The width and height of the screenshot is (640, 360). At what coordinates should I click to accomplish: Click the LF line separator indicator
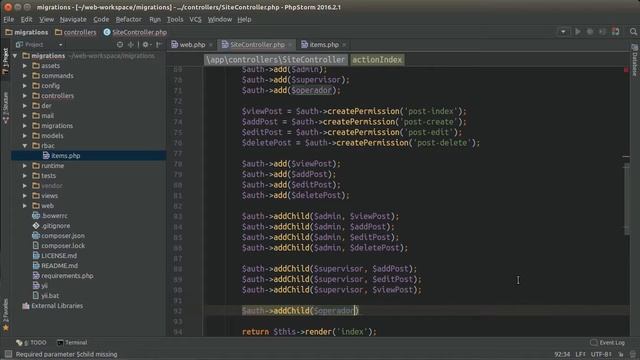pos(580,354)
